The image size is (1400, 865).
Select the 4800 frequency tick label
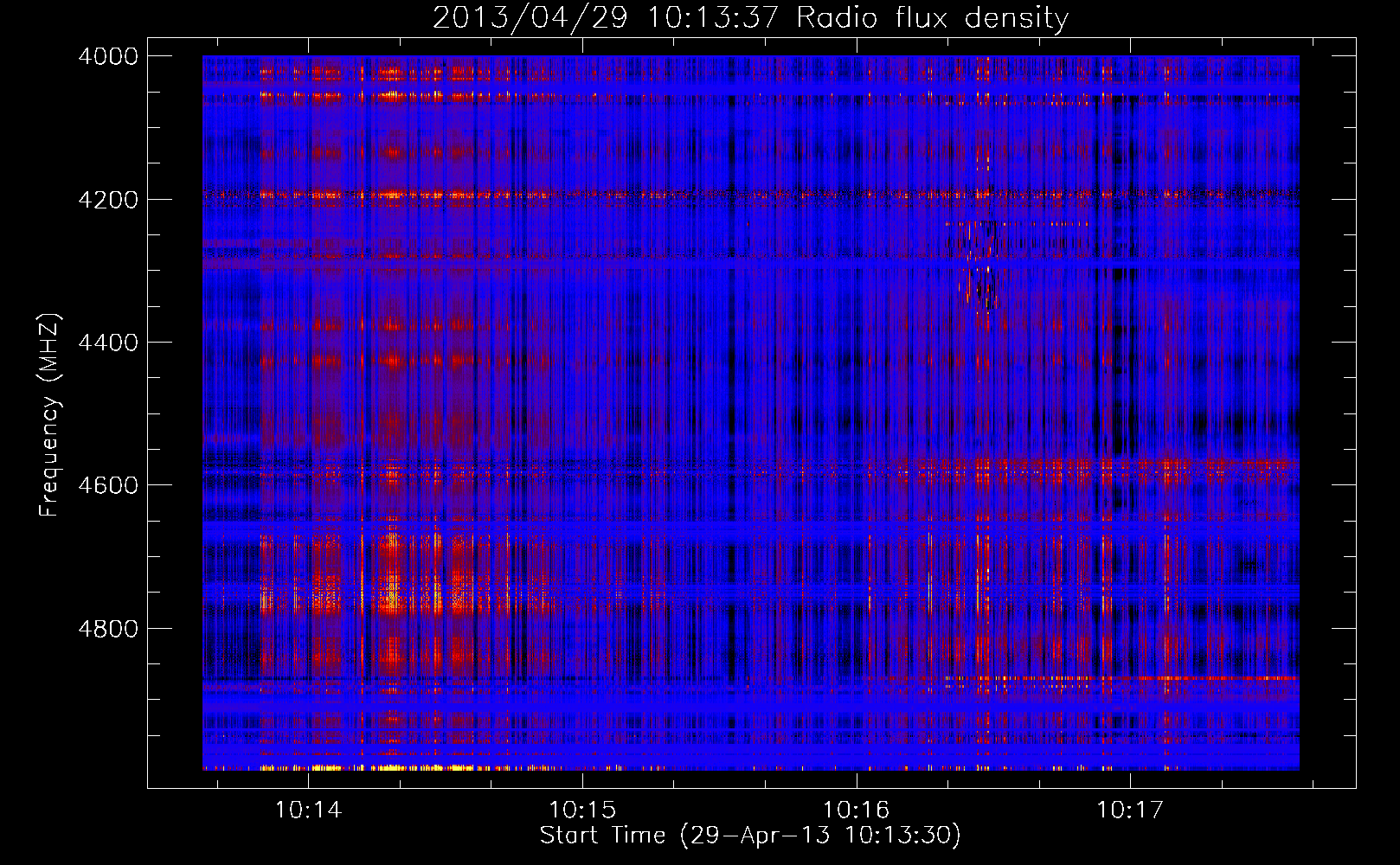(x=108, y=628)
